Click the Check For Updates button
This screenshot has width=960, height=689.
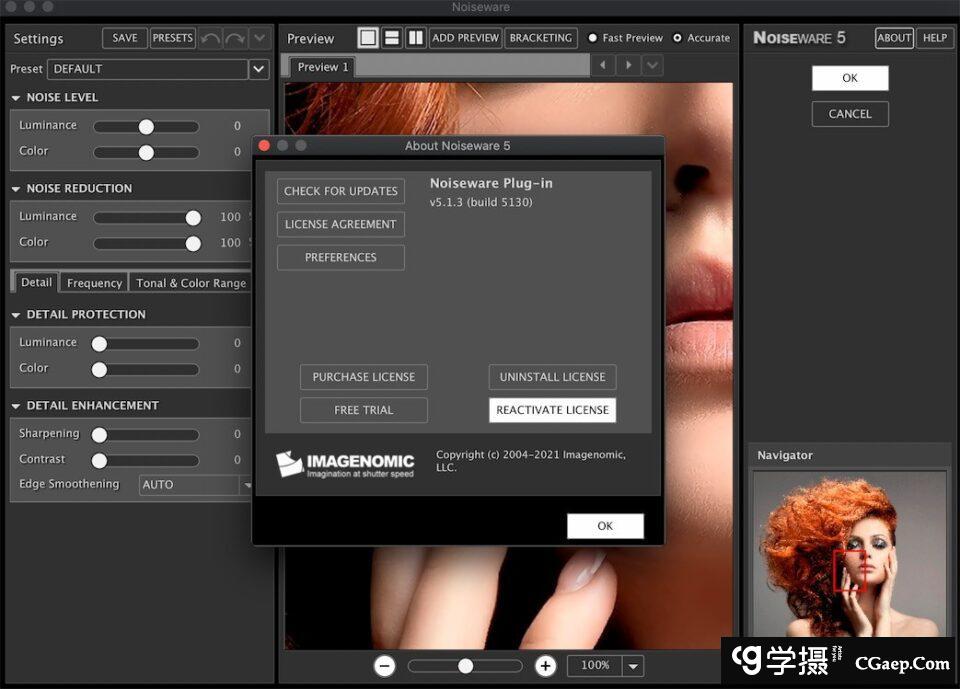(340, 191)
